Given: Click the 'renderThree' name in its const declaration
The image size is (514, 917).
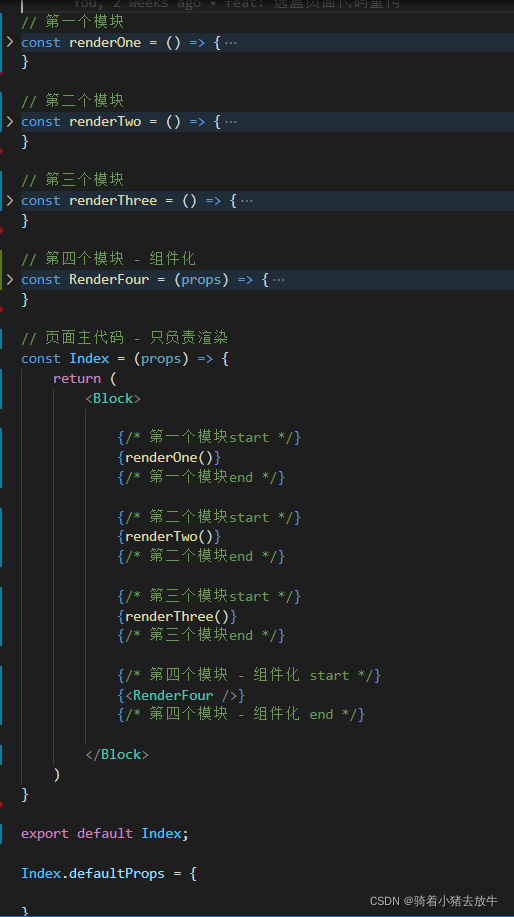Looking at the screenshot, I should coord(113,201).
